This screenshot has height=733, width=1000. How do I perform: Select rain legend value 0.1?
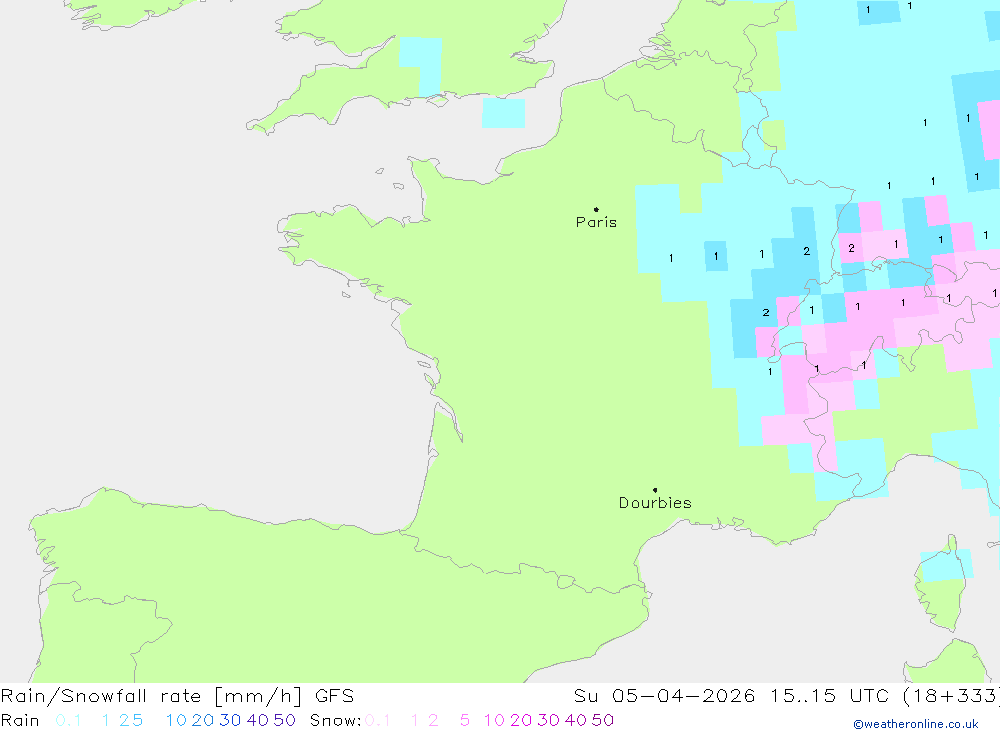[x=68, y=720]
